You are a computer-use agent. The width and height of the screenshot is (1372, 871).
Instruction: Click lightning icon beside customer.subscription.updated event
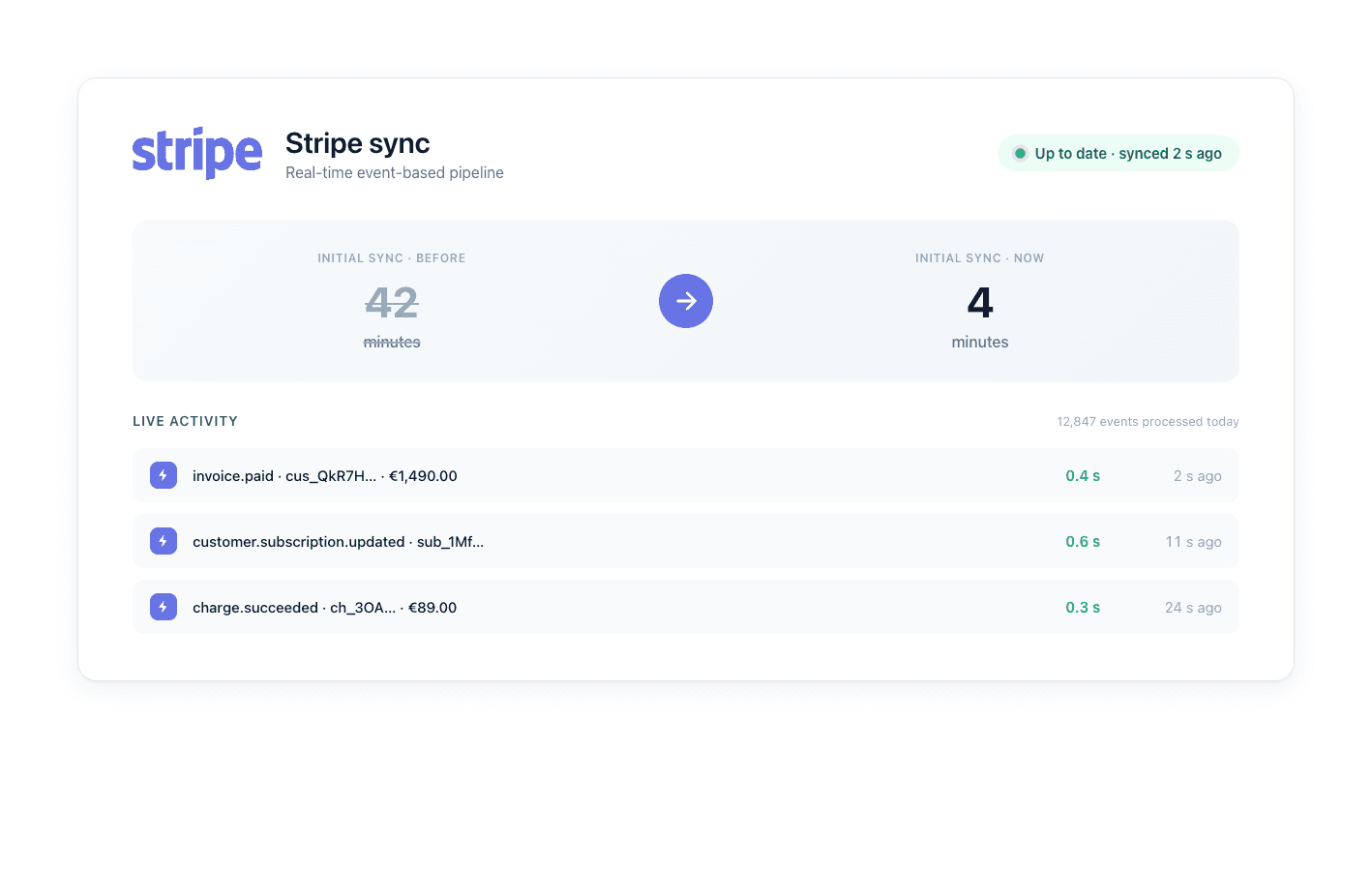(x=164, y=541)
